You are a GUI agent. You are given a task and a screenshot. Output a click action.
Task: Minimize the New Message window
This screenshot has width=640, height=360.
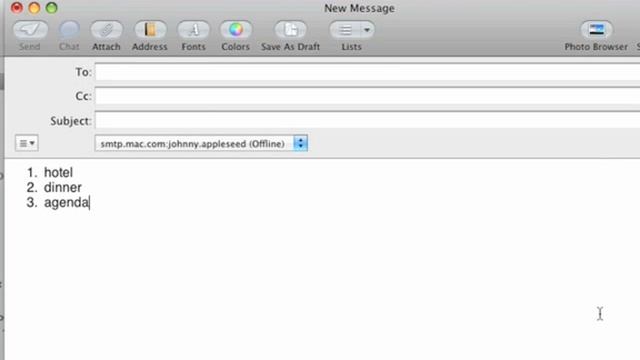pos(34,8)
